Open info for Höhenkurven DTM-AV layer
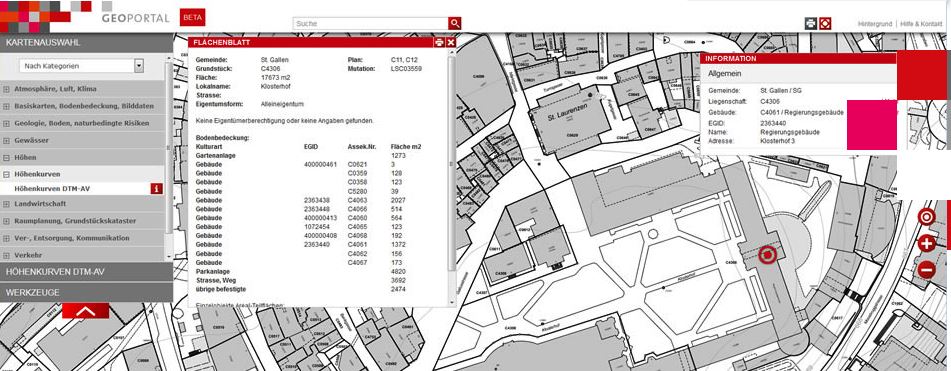Image resolution: width=951 pixels, height=371 pixels. (156, 189)
